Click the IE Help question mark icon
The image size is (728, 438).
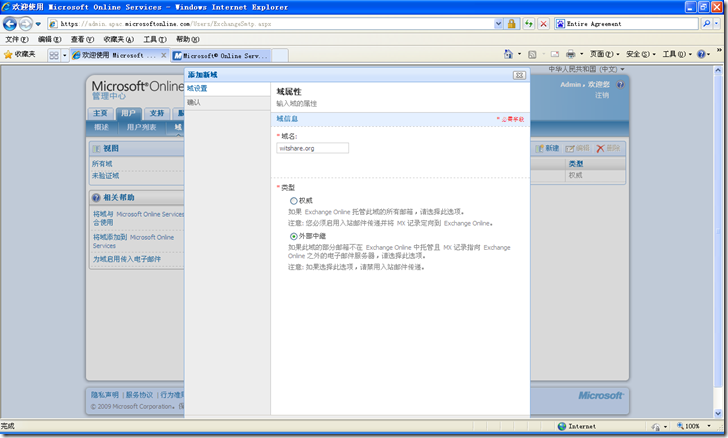[x=701, y=54]
